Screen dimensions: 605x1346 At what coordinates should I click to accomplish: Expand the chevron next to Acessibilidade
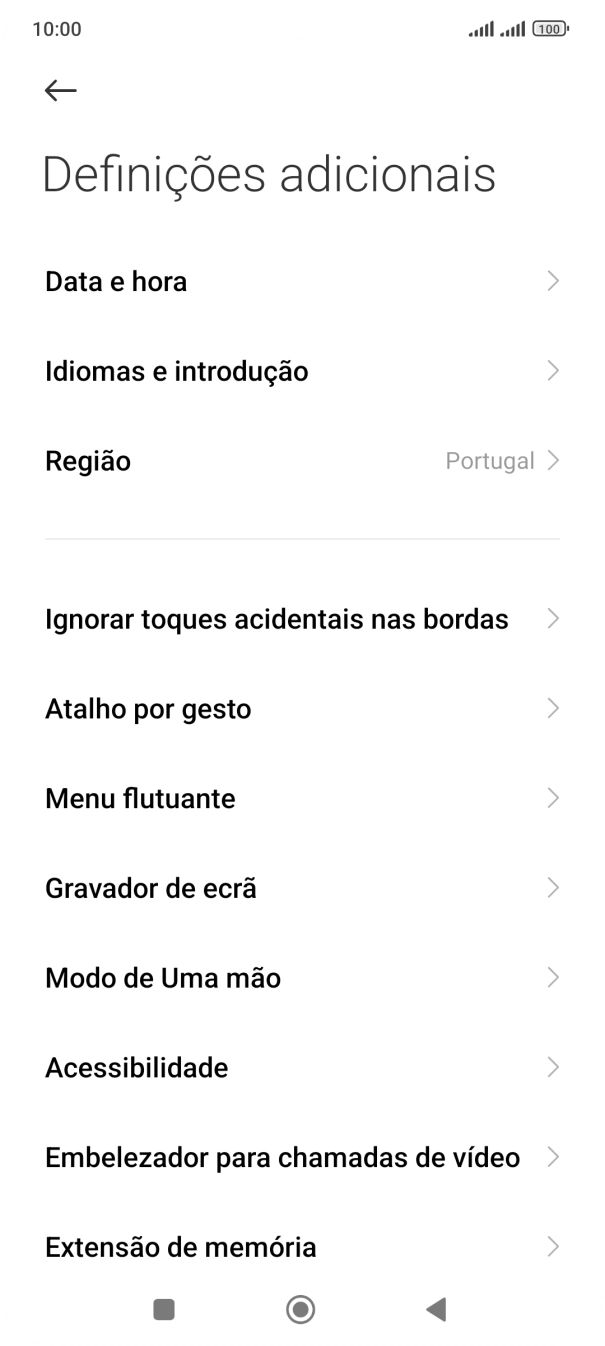point(553,1067)
